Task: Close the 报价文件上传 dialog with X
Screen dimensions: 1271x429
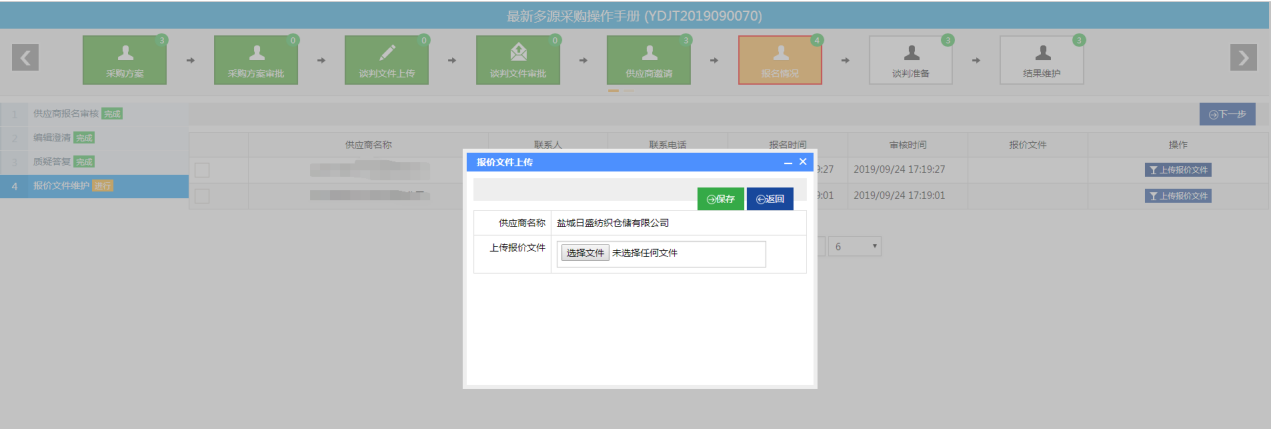Action: tap(802, 162)
